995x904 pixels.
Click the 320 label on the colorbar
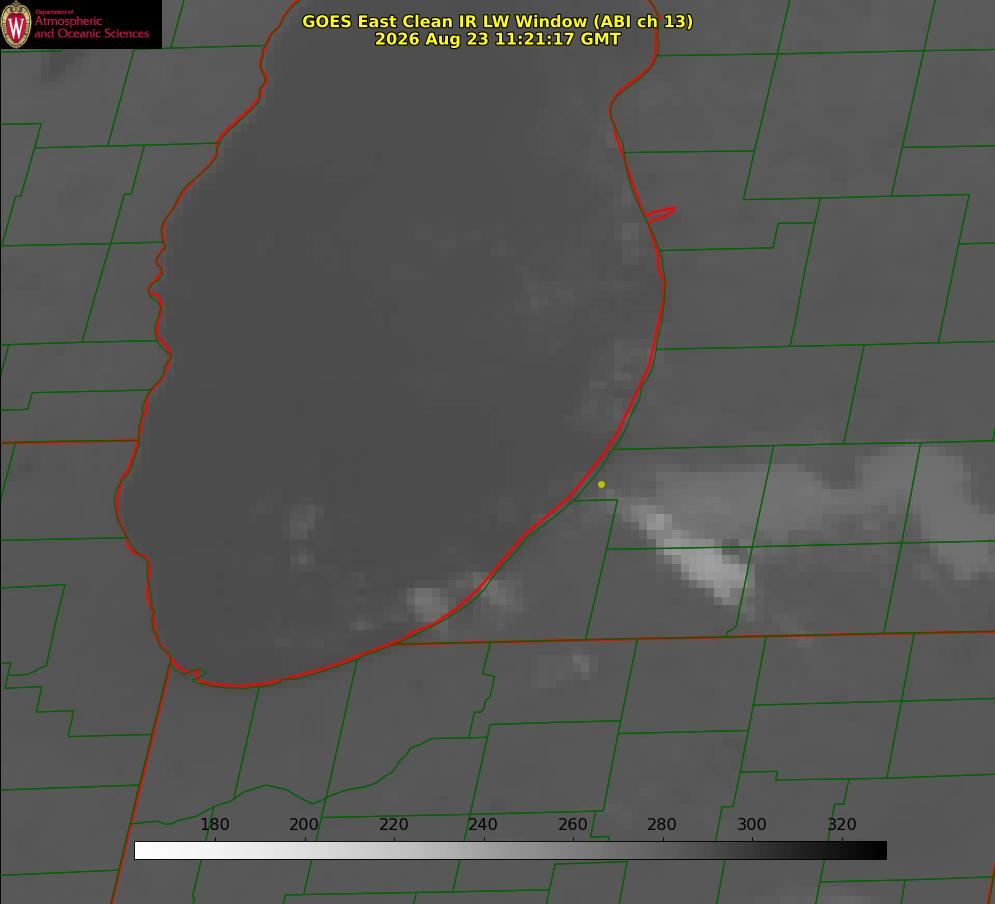842,824
